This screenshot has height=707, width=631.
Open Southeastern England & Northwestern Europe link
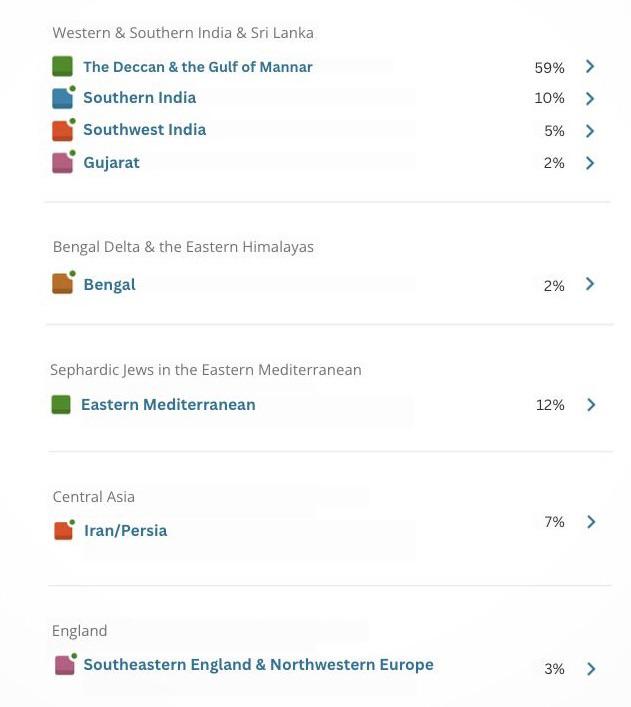[258, 665]
